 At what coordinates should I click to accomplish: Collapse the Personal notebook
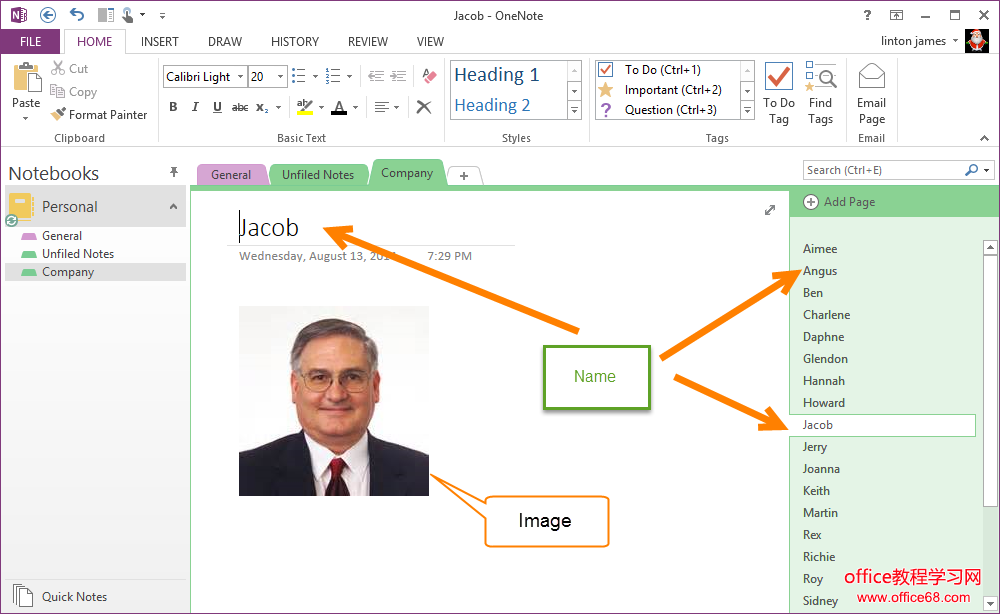click(173, 207)
